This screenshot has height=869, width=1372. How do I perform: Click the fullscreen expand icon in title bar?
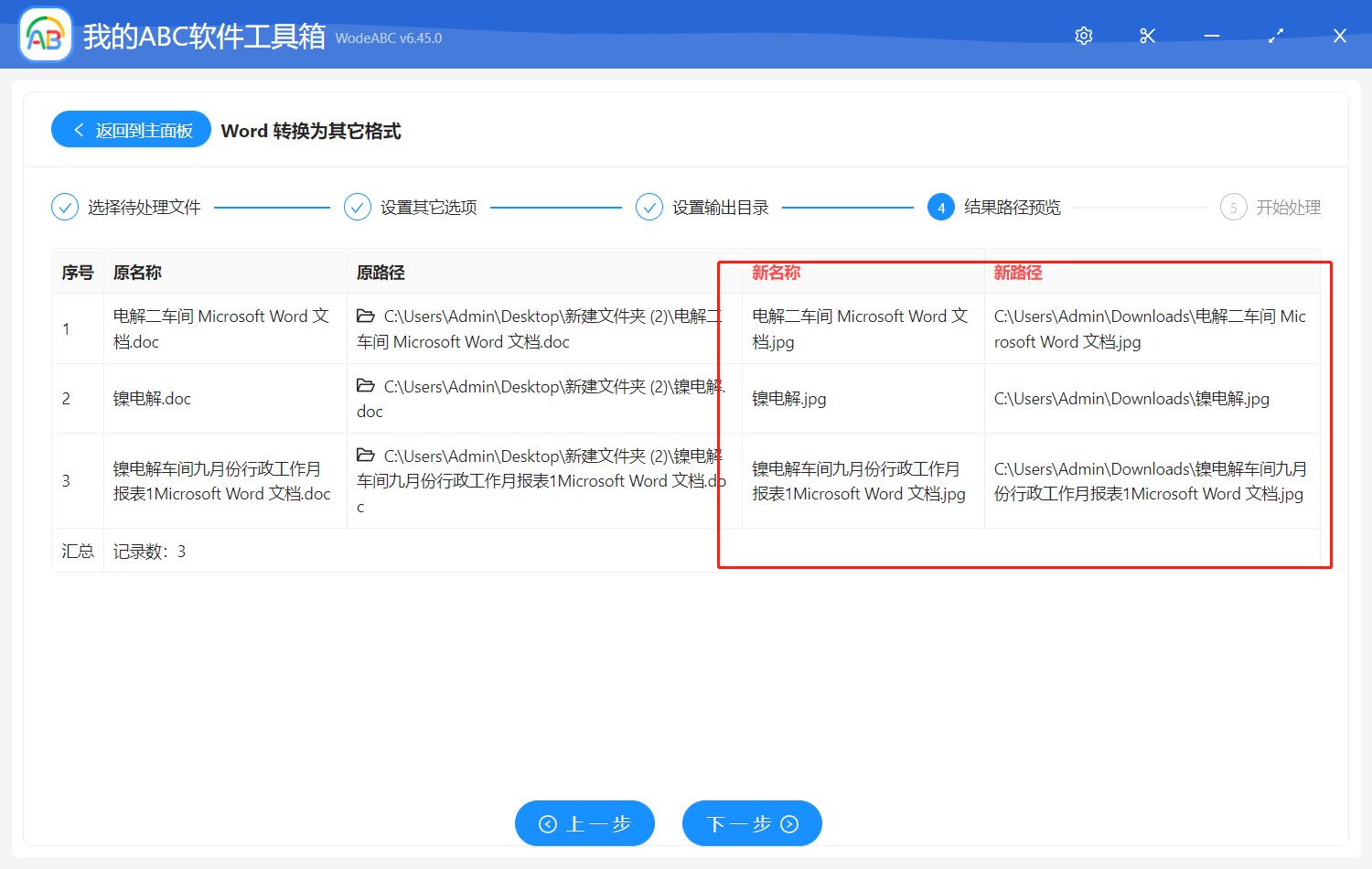point(1275,36)
